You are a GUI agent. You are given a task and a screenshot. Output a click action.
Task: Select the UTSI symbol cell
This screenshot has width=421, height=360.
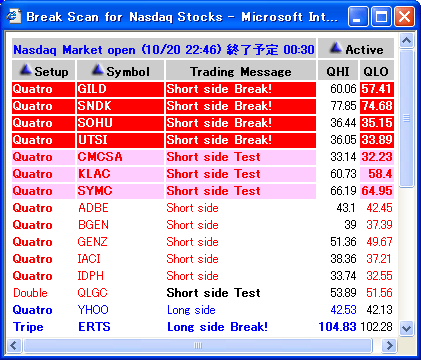click(120, 140)
